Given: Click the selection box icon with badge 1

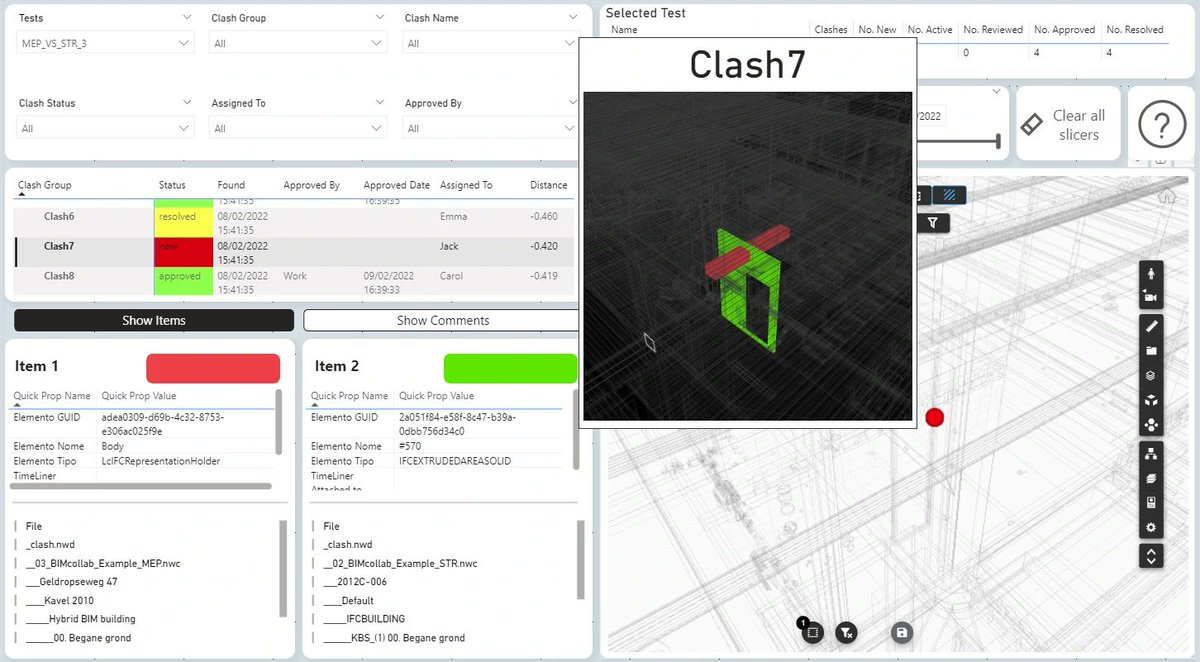Looking at the screenshot, I should 813,632.
